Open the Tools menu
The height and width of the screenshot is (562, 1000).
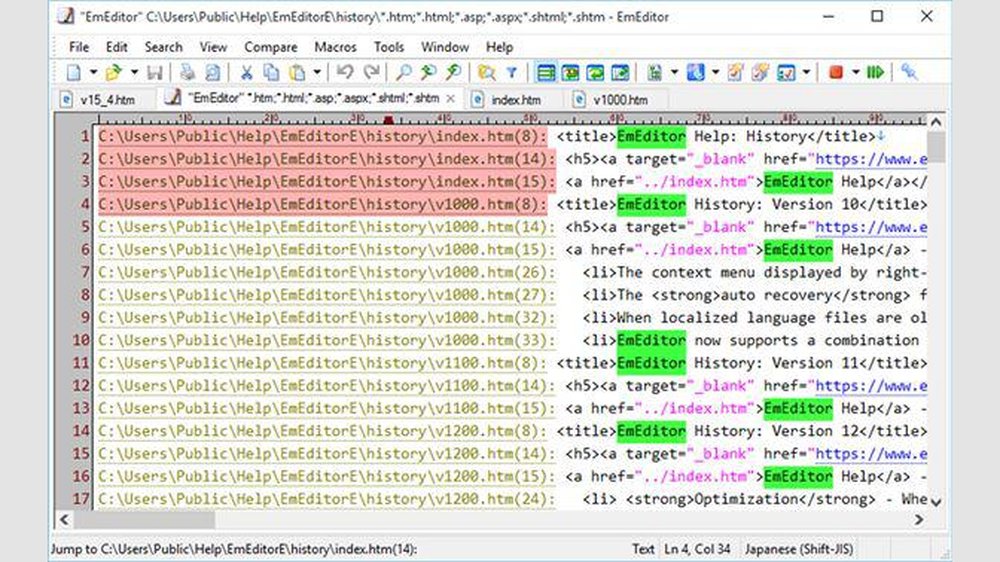388,47
